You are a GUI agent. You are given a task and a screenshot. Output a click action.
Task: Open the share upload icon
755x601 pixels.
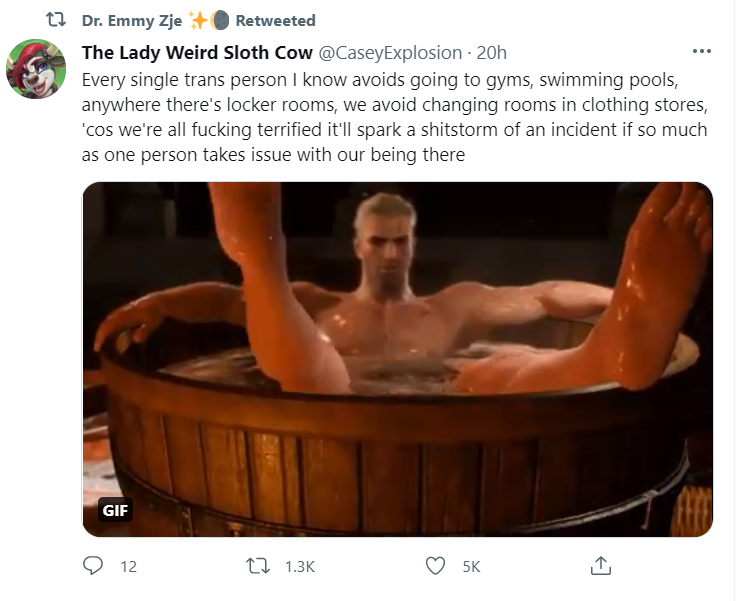600,566
